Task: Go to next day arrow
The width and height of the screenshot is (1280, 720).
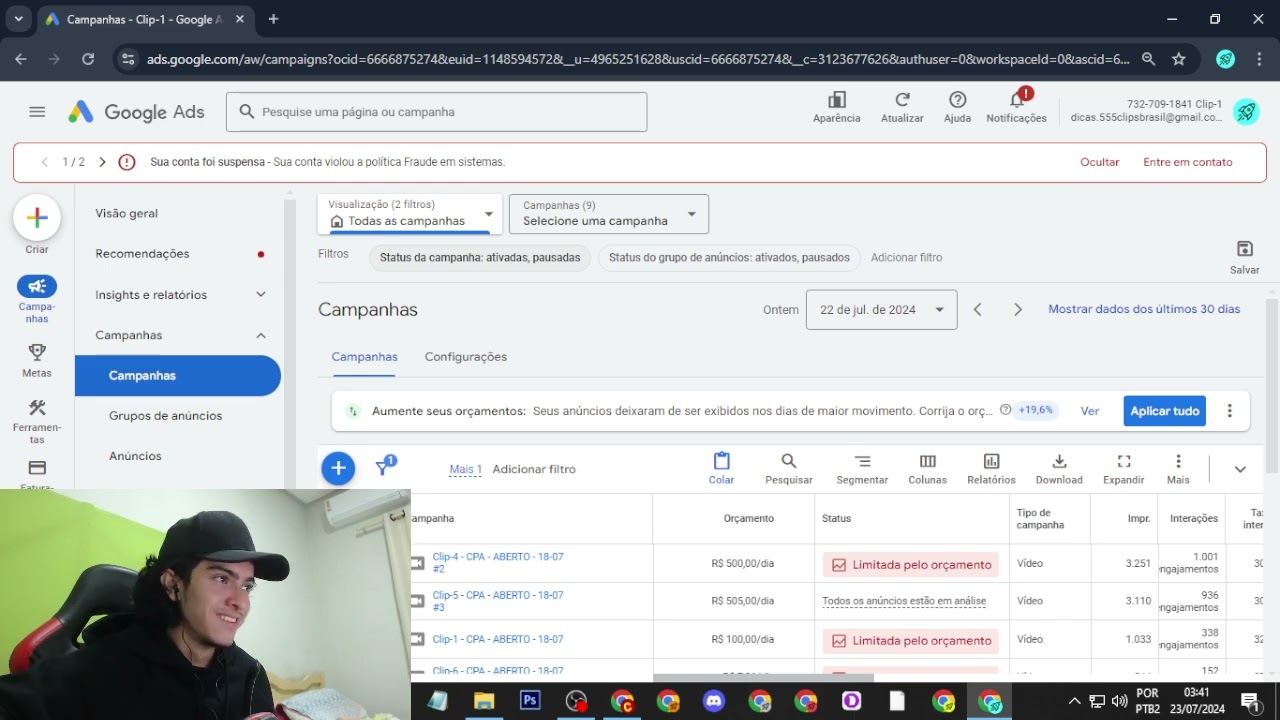Action: (1018, 310)
